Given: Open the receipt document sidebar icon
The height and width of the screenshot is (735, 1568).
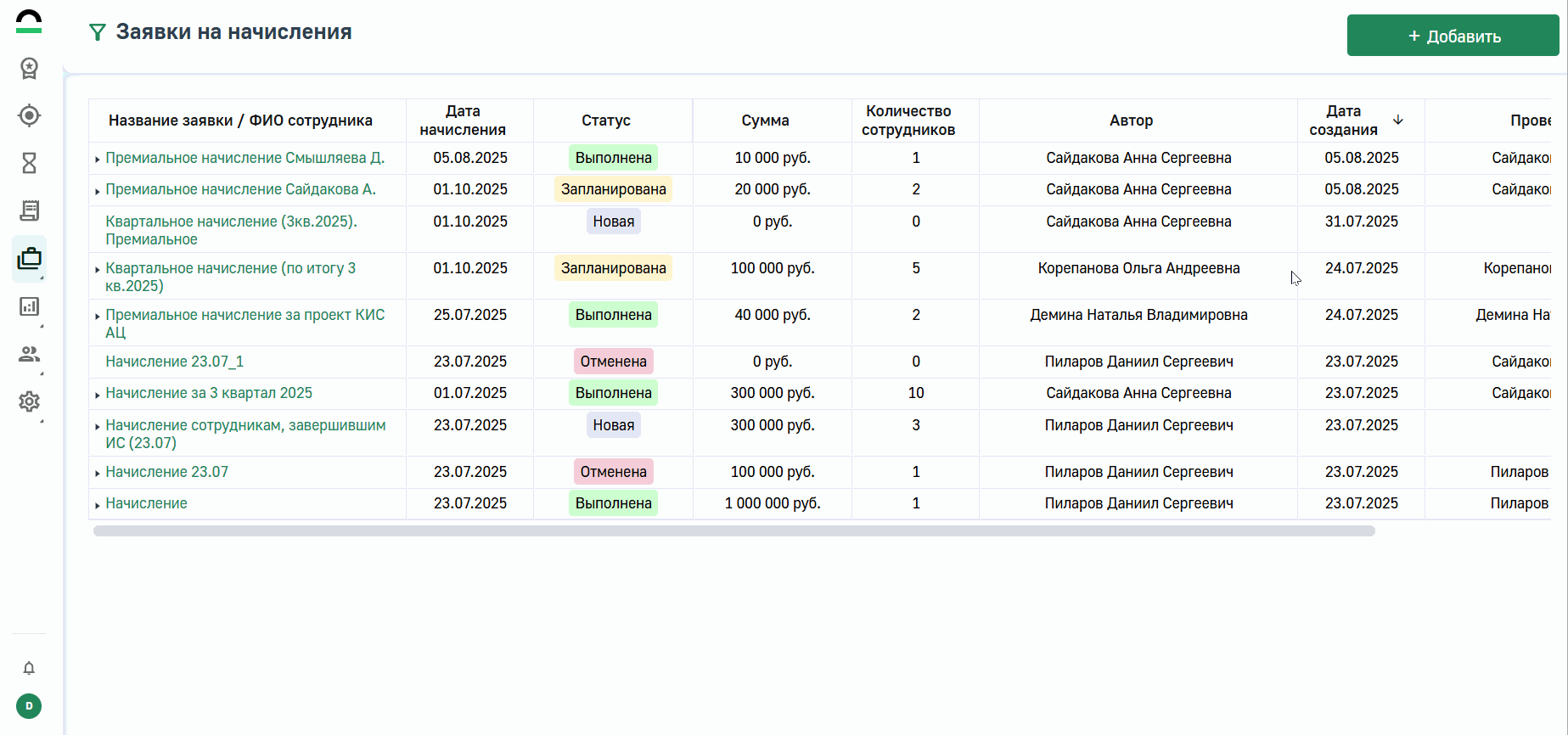Looking at the screenshot, I should click(x=29, y=210).
